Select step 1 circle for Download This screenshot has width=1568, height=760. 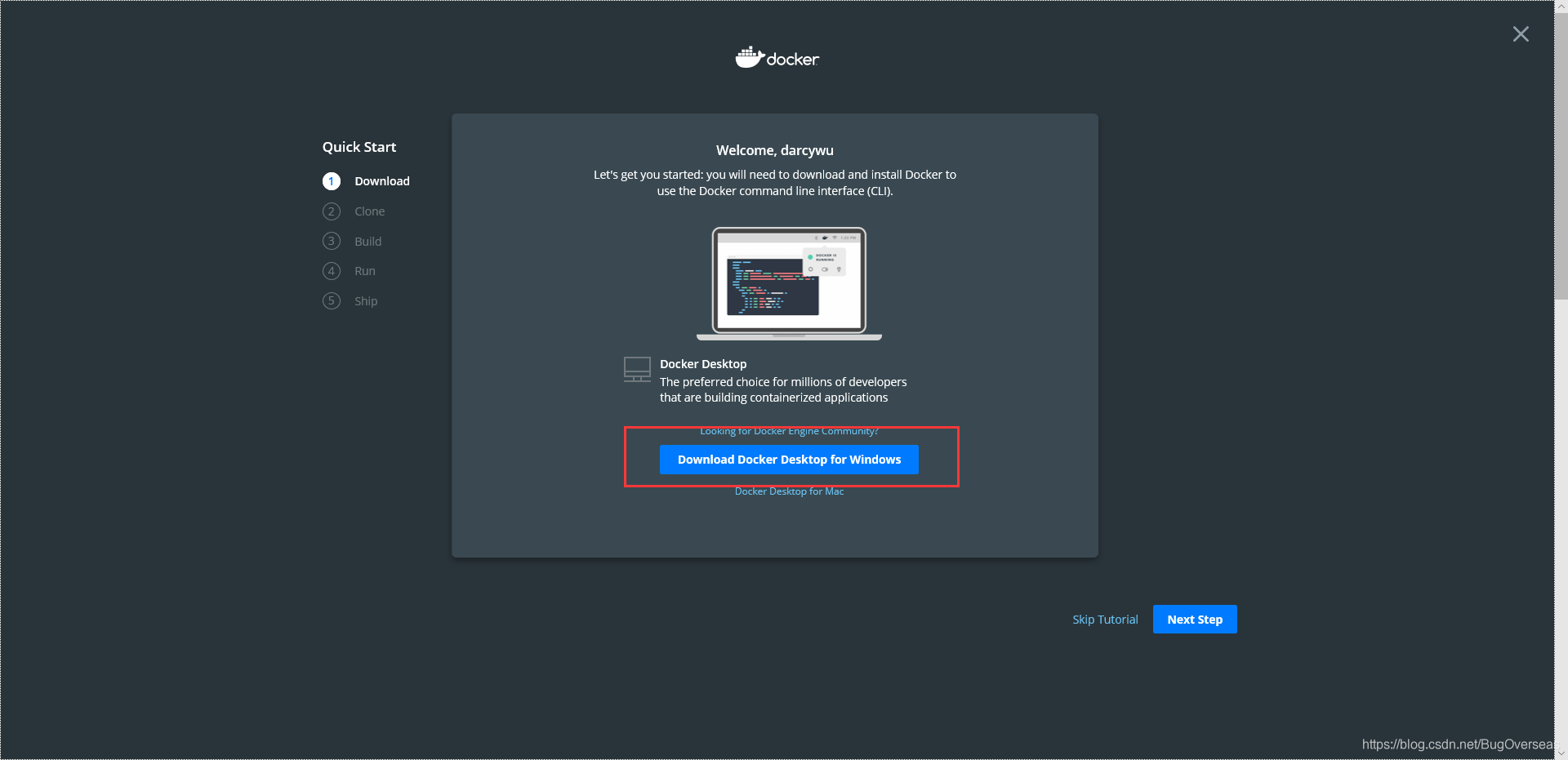(332, 181)
